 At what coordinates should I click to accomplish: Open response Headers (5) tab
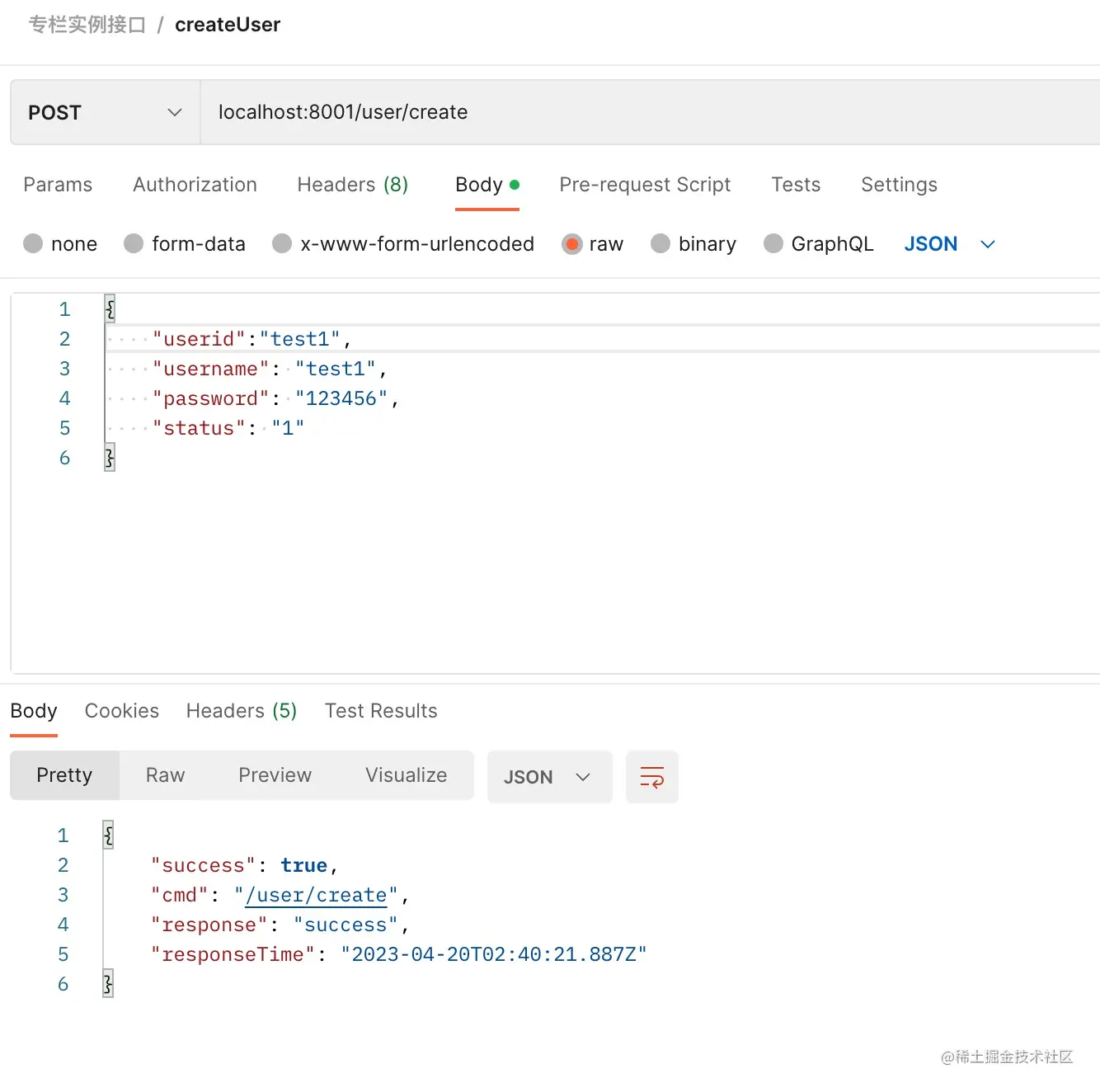coord(242,711)
